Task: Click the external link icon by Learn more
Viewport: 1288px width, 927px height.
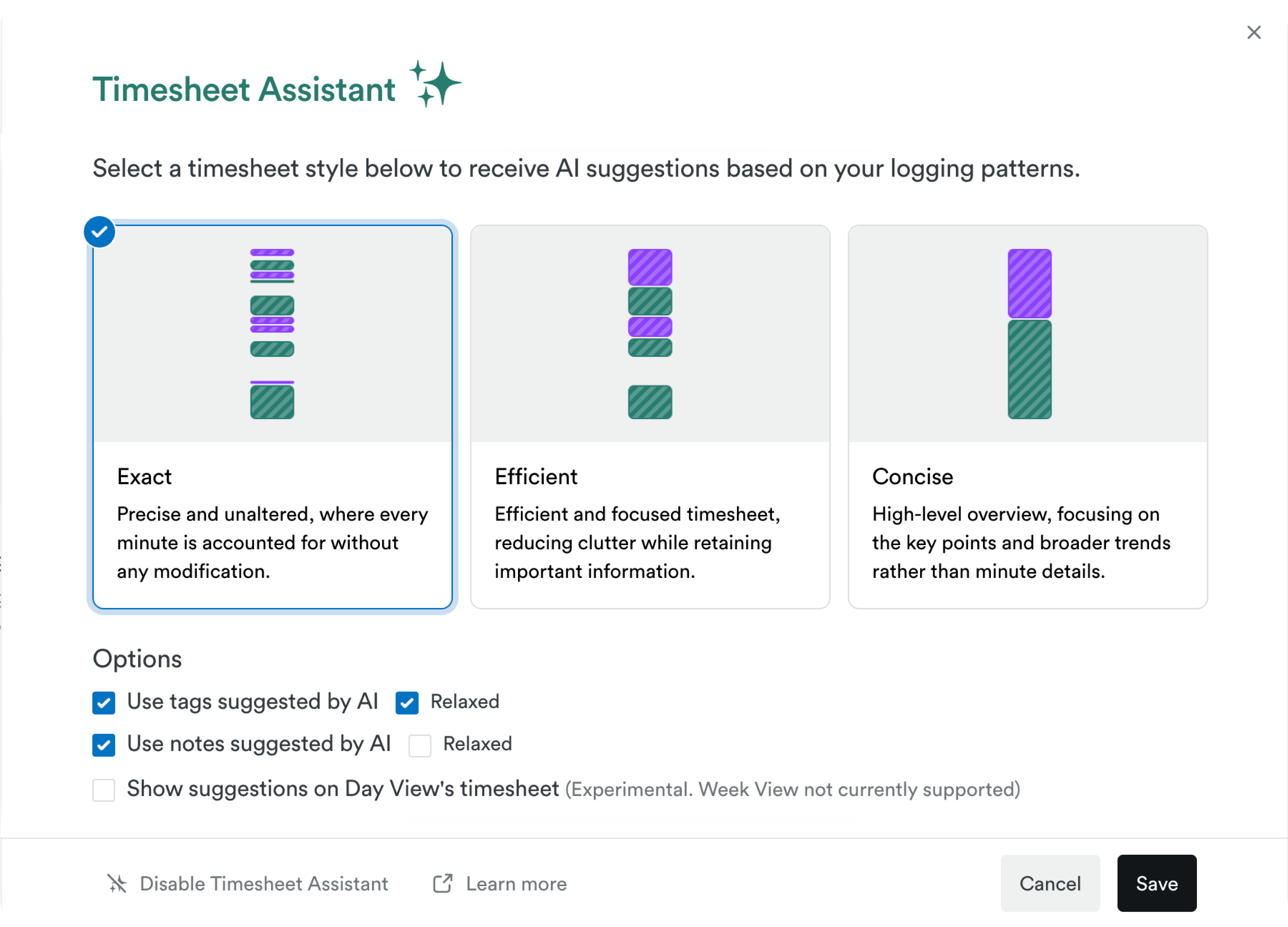Action: [442, 883]
